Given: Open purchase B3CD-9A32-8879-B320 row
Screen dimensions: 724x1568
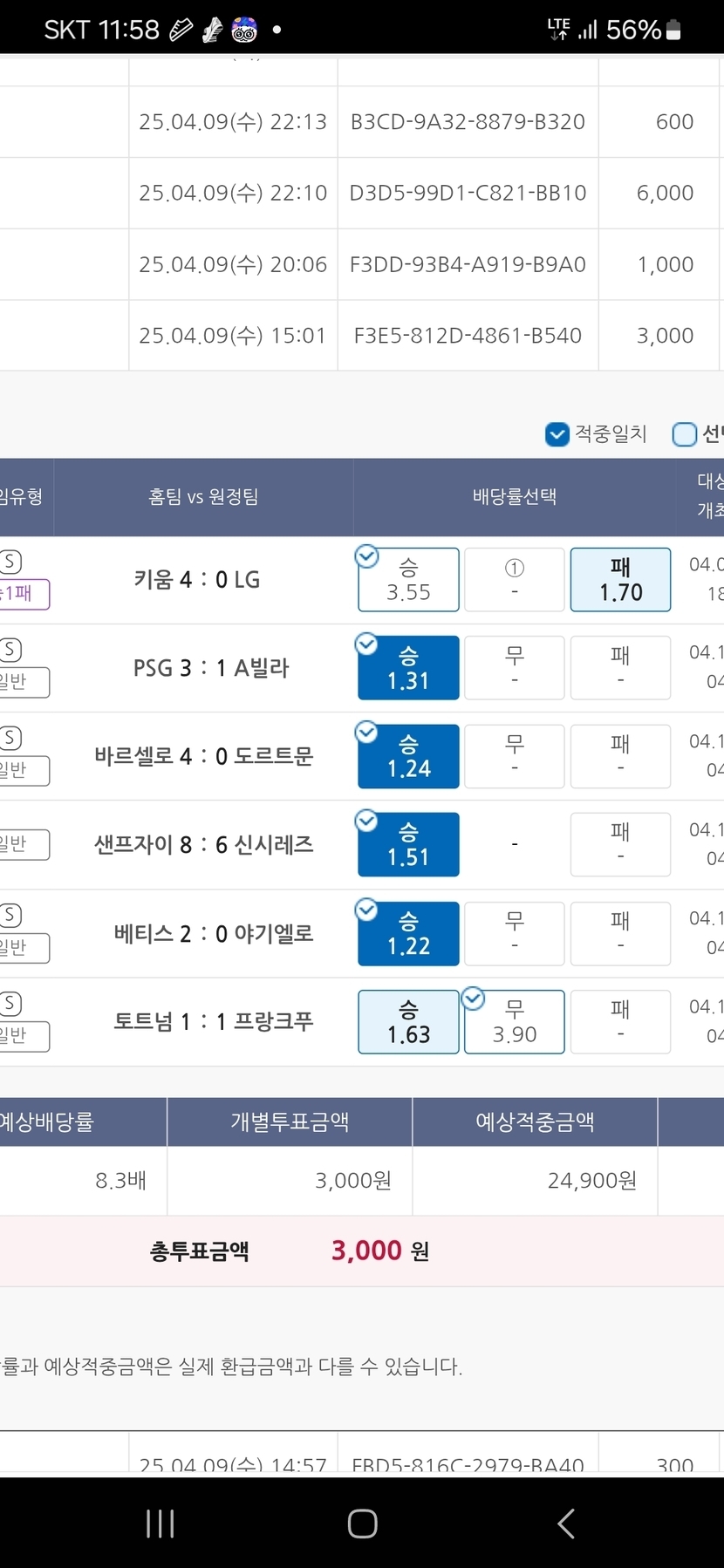Looking at the screenshot, I should [x=468, y=122].
